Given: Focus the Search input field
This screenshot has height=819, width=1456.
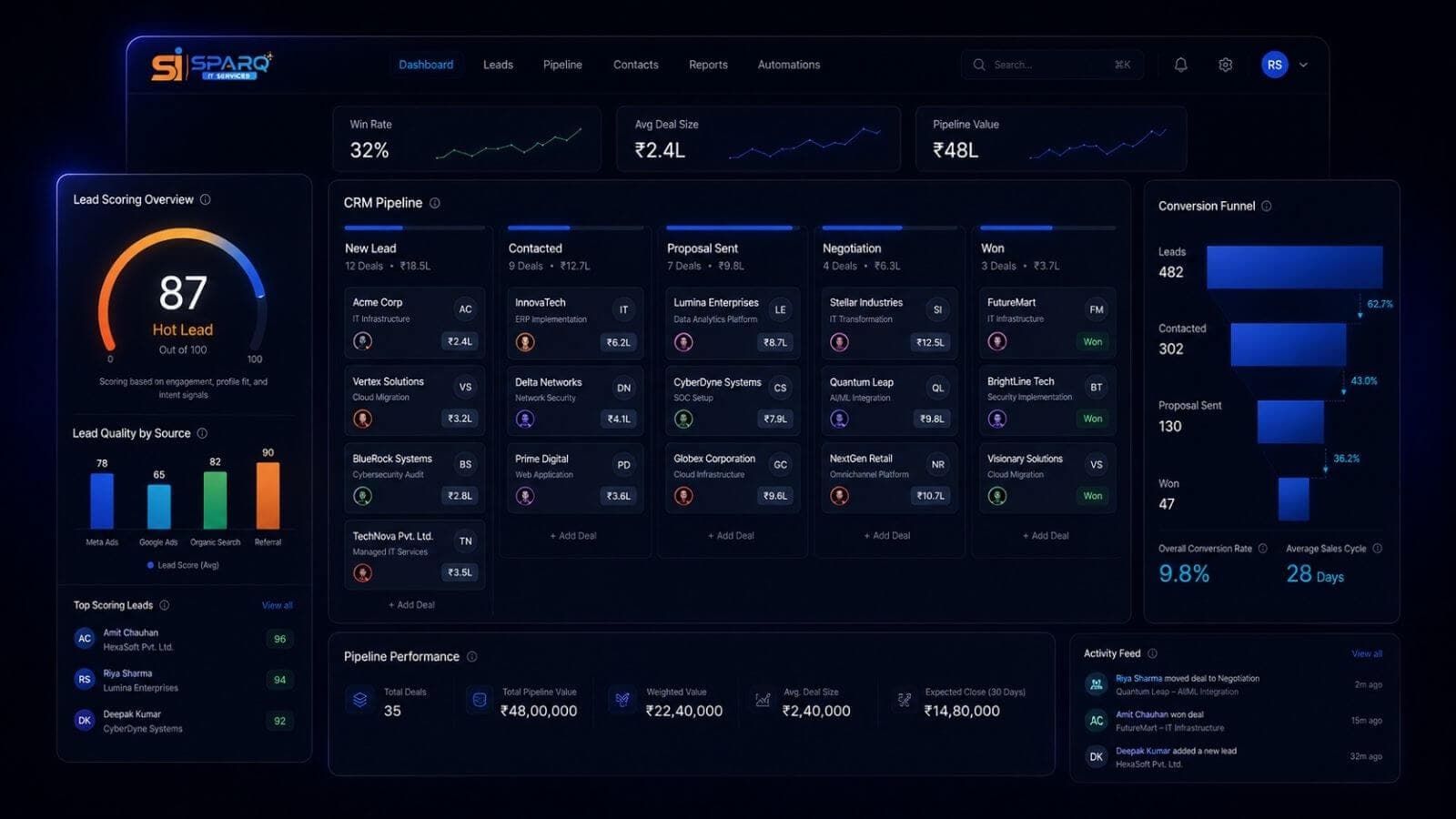Looking at the screenshot, I should coord(1052,65).
